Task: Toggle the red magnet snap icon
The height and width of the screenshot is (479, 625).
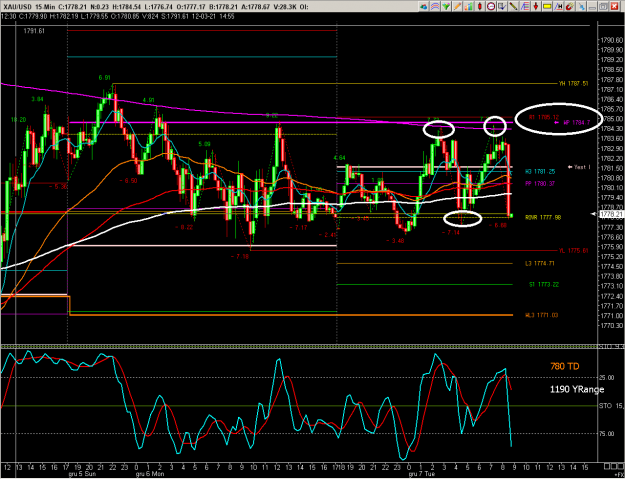Action: [569, 6]
